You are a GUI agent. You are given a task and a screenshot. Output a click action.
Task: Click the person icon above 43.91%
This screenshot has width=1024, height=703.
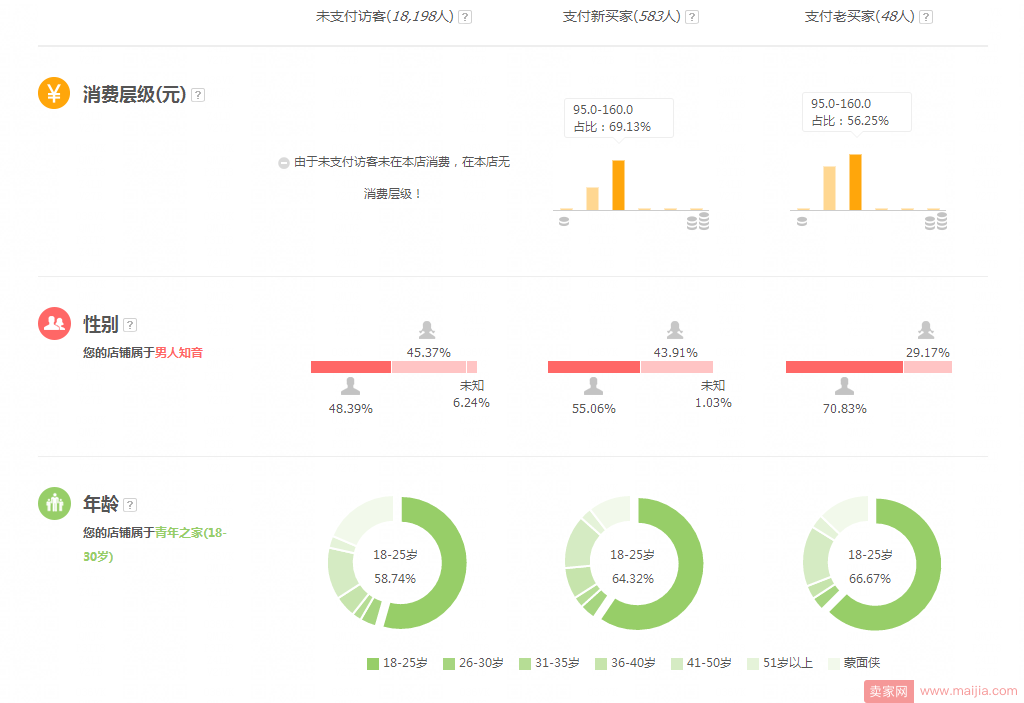[x=675, y=330]
